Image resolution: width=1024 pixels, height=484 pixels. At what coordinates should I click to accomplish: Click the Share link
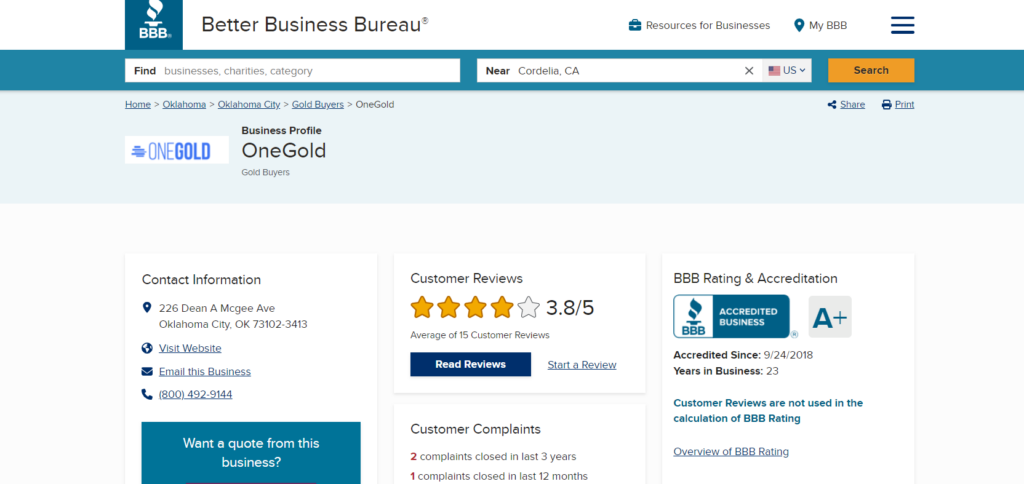click(x=852, y=105)
